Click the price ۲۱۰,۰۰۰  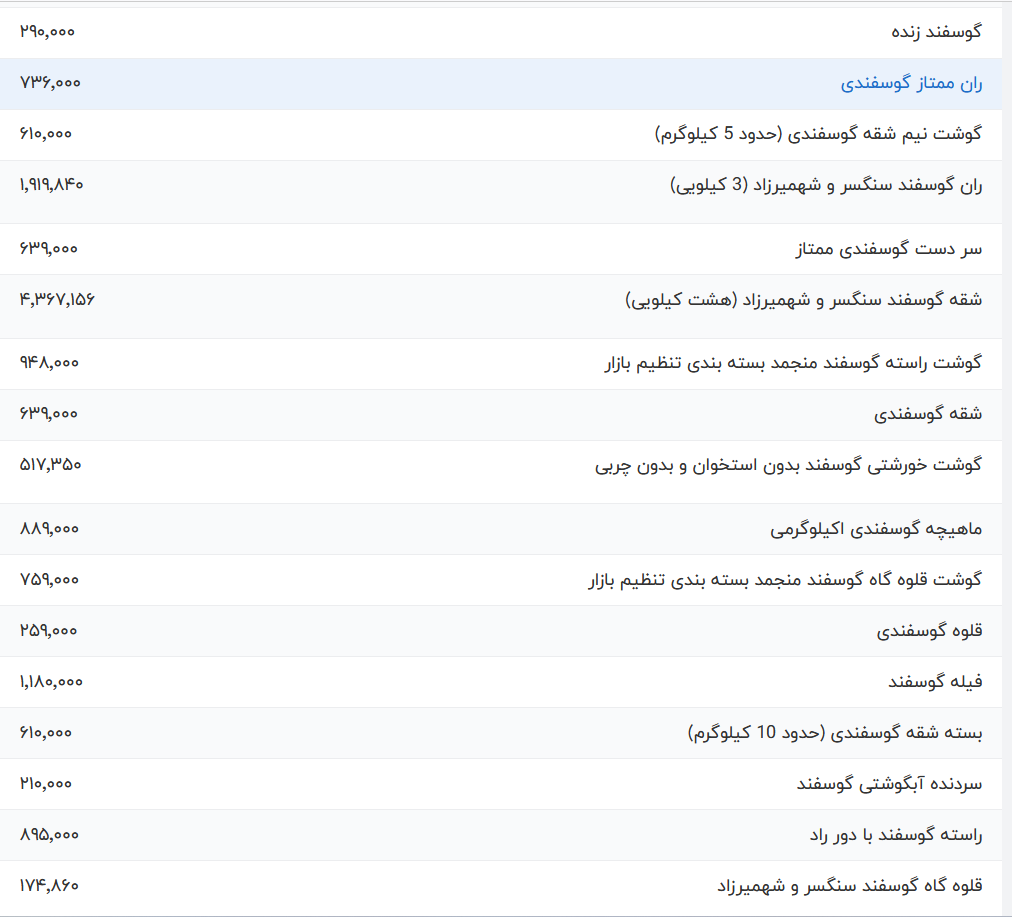(46, 783)
